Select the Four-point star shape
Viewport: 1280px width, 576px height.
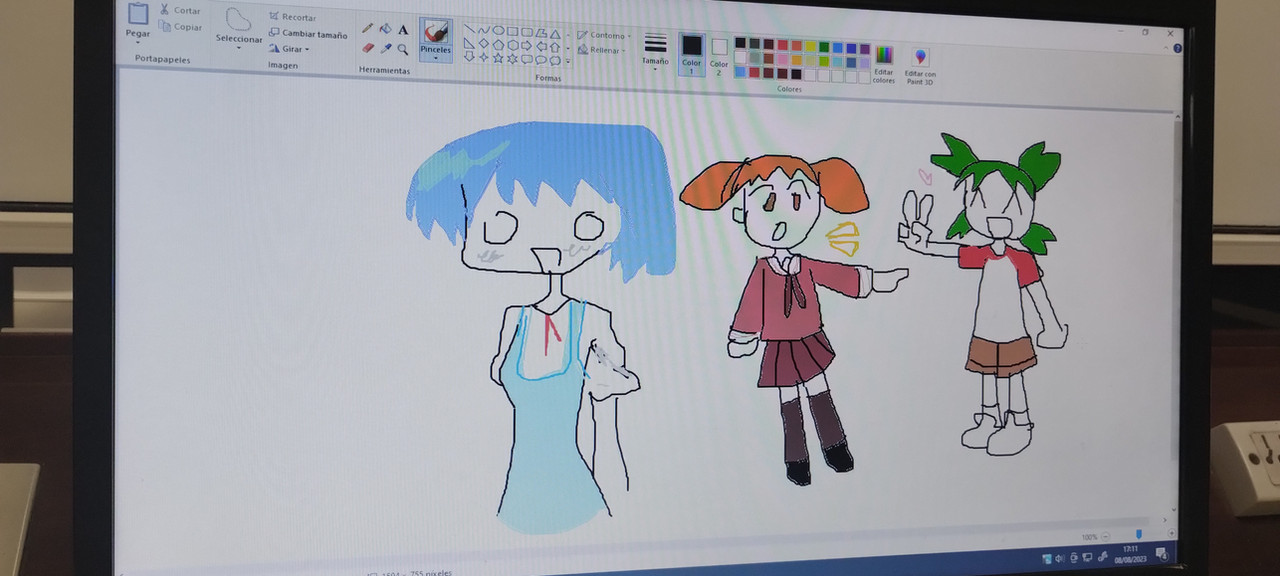[x=484, y=57]
